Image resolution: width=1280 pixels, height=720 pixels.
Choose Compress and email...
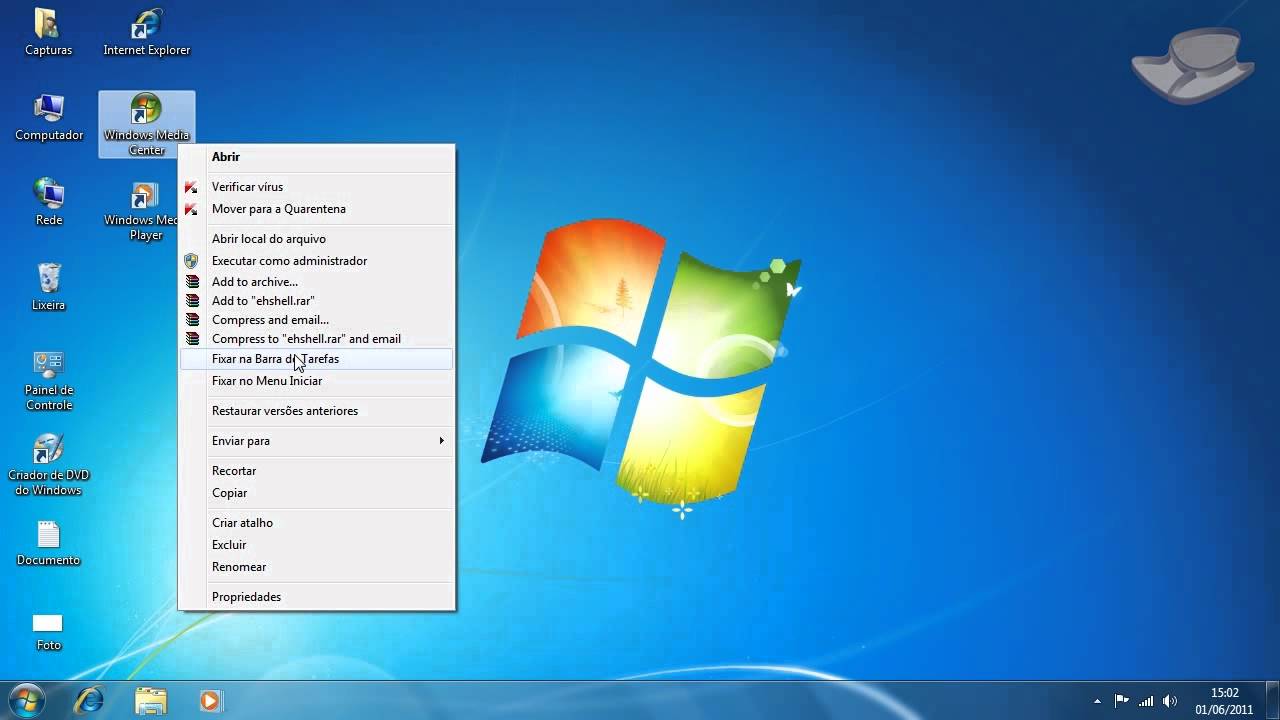316,320
